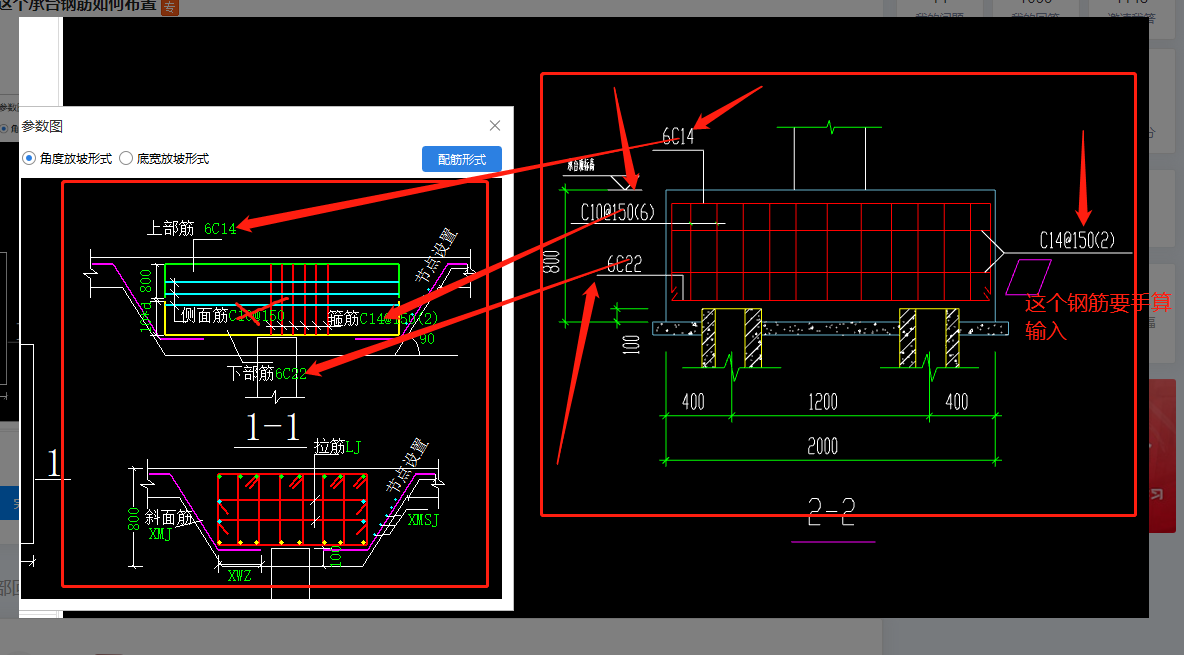Viewport: 1184px width, 655px height.
Task: Click the 6C14 label in 2-2 drawing
Action: click(678, 136)
